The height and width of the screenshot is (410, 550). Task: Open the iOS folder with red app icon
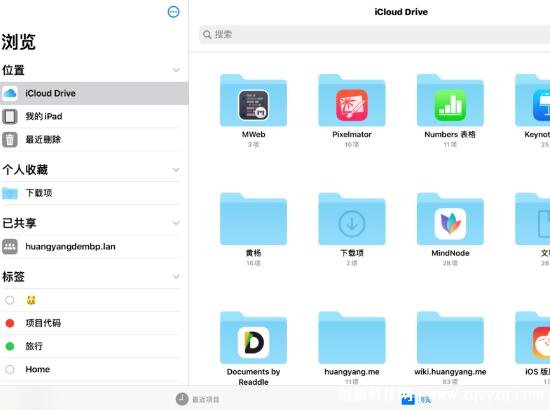[532, 337]
